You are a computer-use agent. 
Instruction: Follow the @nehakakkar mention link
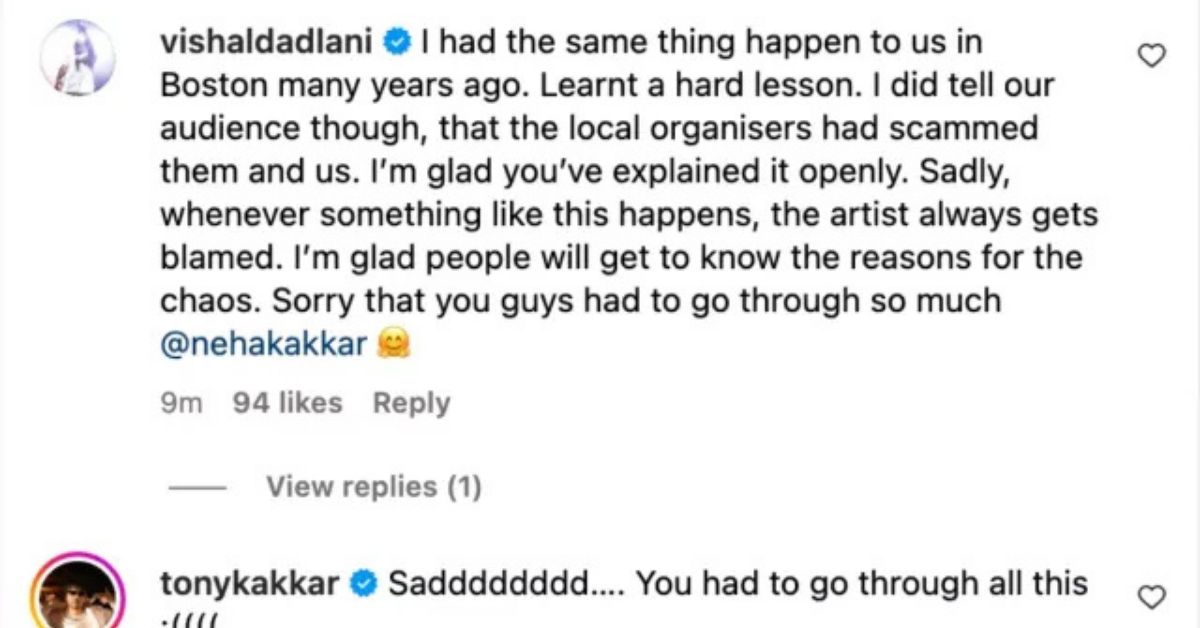click(263, 345)
